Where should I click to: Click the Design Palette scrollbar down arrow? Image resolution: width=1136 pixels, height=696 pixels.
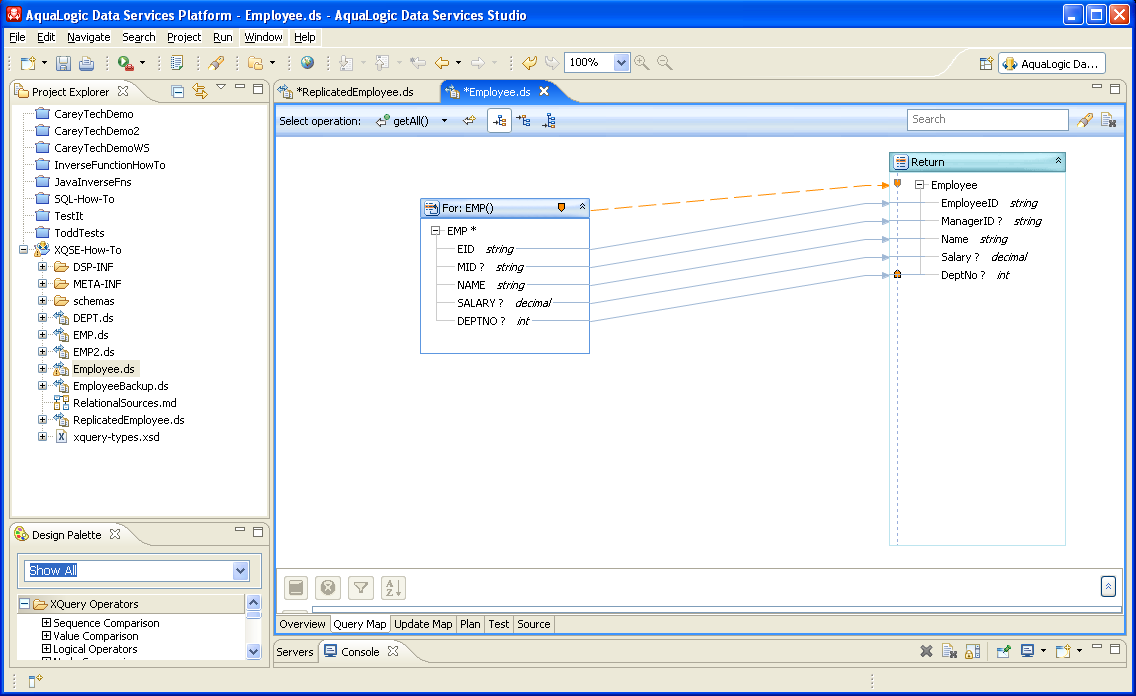click(253, 651)
